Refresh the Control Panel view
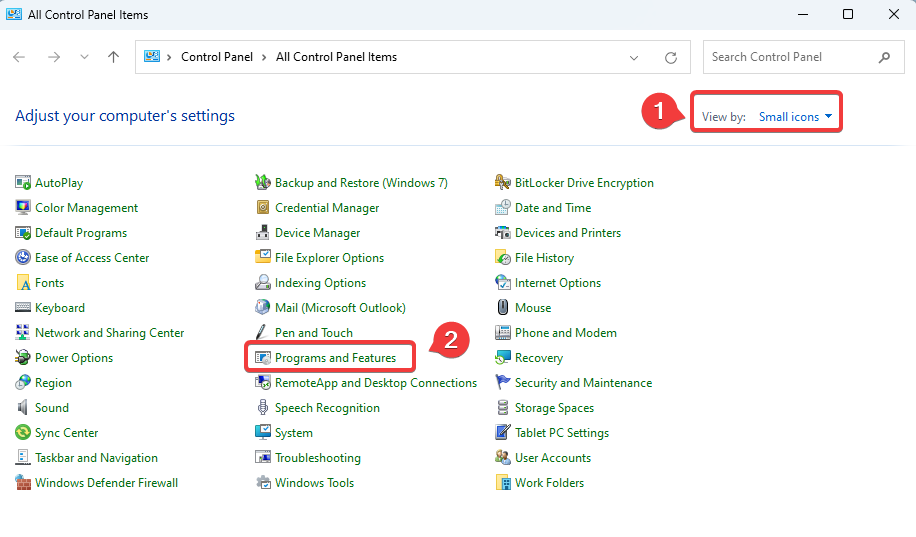This screenshot has width=916, height=537. coord(671,58)
